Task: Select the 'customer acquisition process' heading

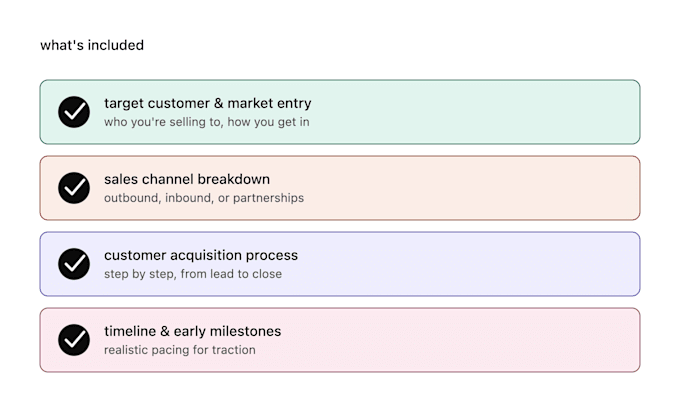Action: (201, 256)
